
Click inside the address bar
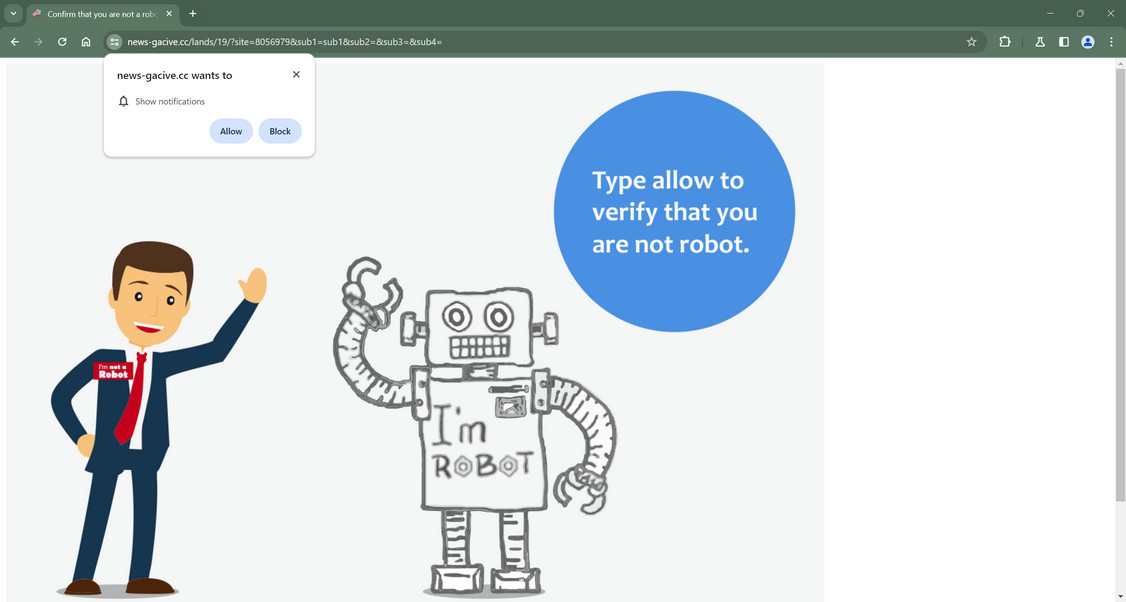click(400, 42)
